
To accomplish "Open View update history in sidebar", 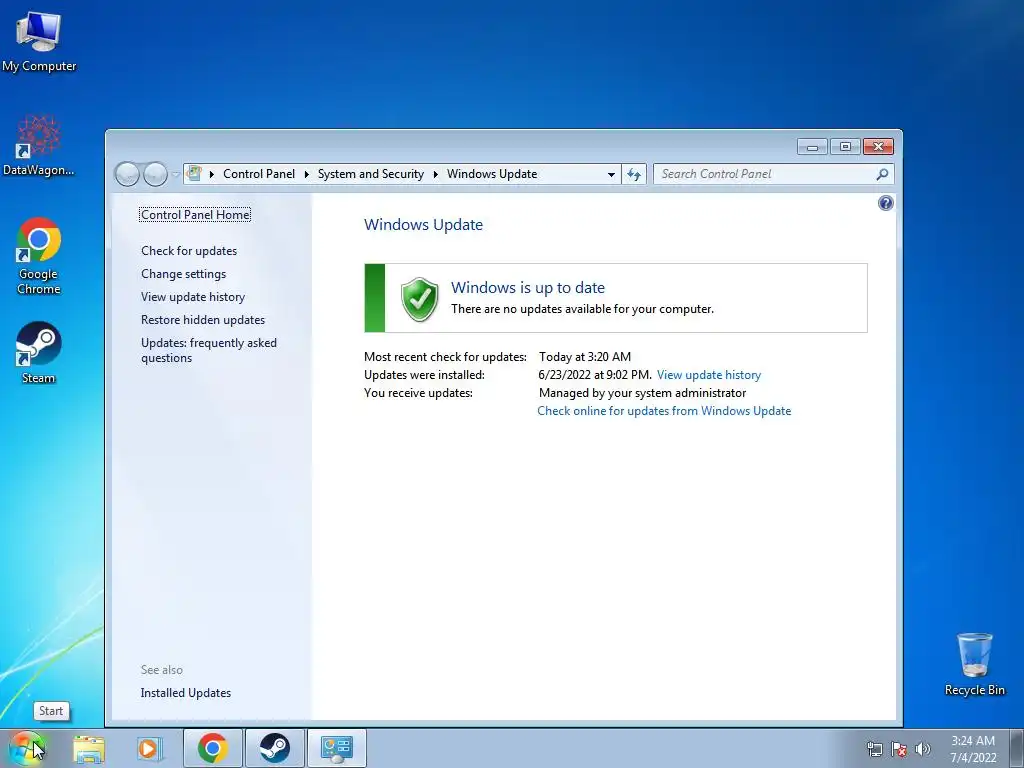I will [x=193, y=296].
